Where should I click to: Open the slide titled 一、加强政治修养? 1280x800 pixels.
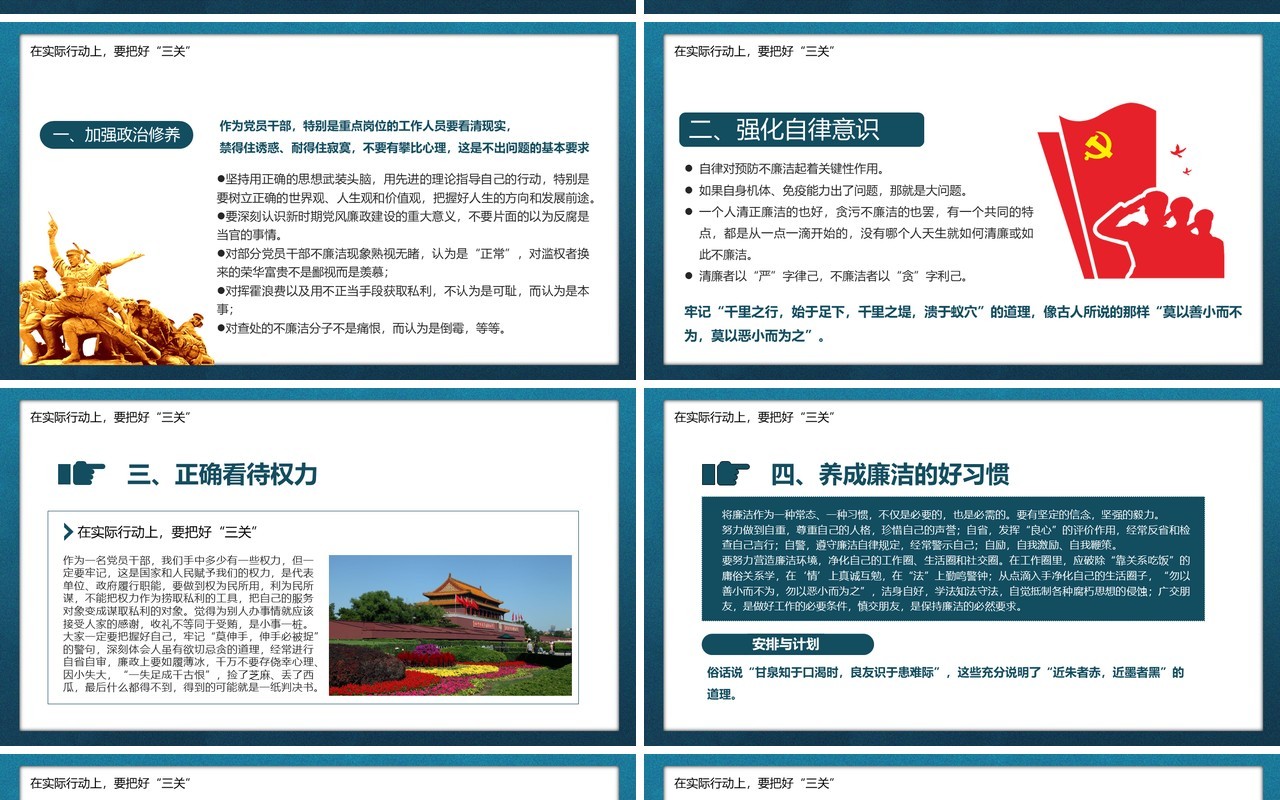(318, 201)
